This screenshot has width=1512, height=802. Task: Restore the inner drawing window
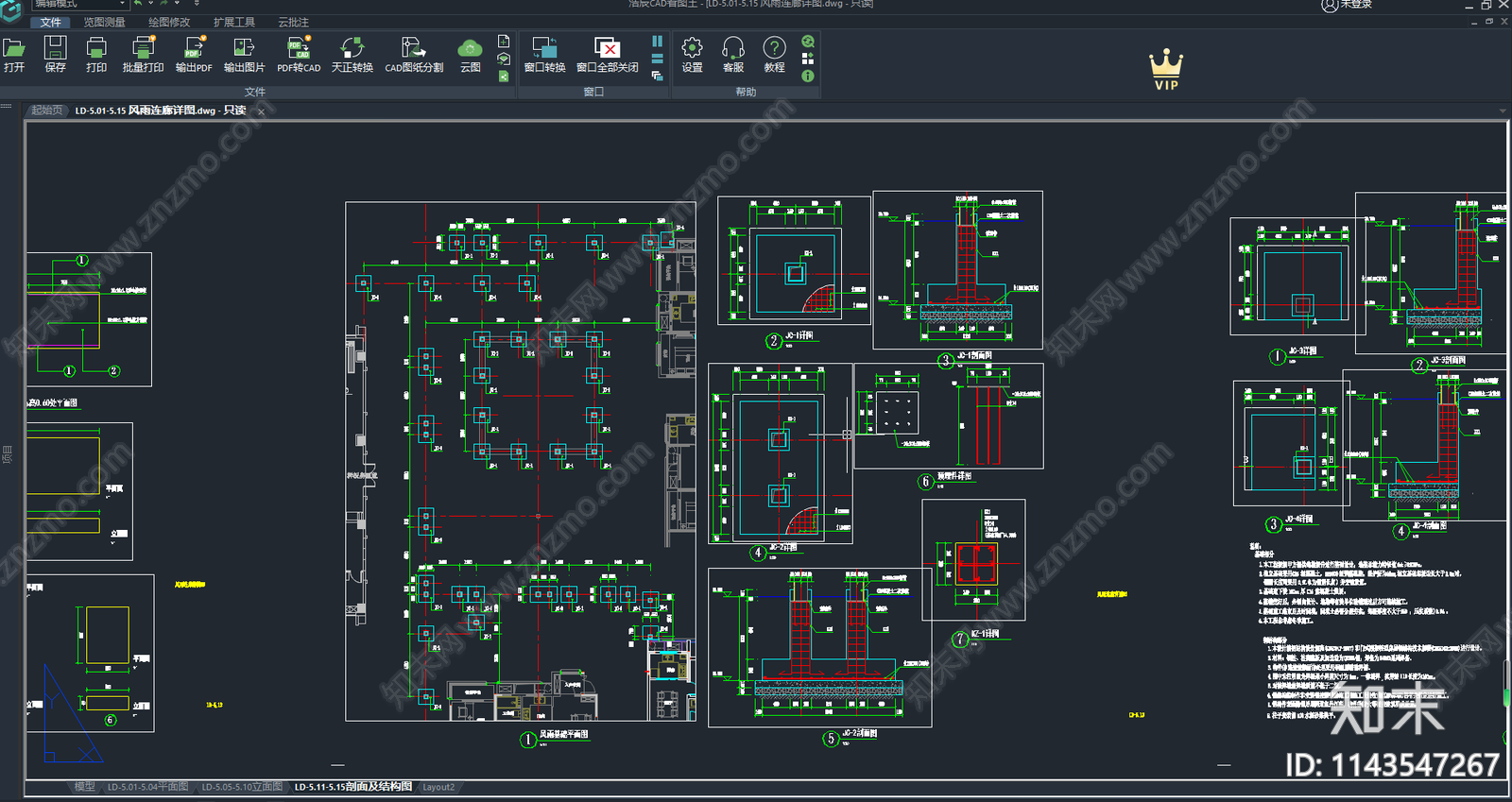click(1489, 21)
